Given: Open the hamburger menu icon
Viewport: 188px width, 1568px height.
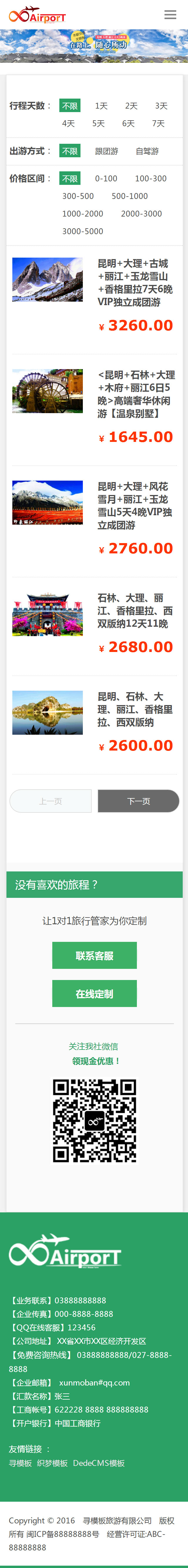Looking at the screenshot, I should (x=170, y=15).
